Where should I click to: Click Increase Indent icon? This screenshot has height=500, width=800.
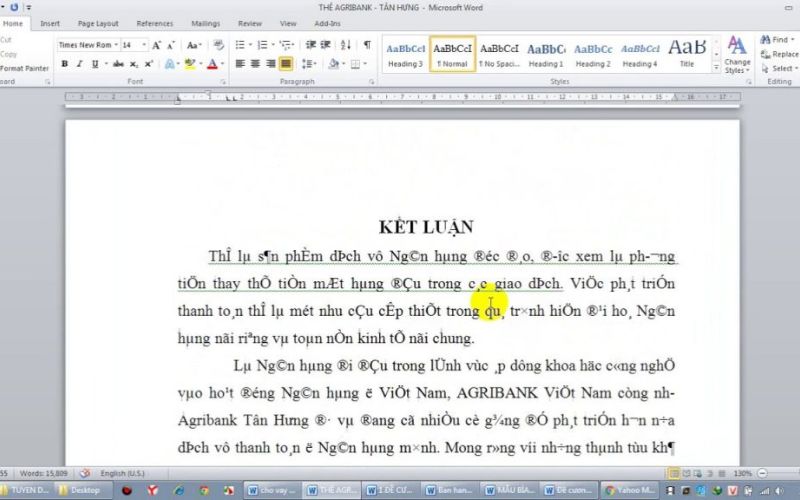click(x=326, y=45)
